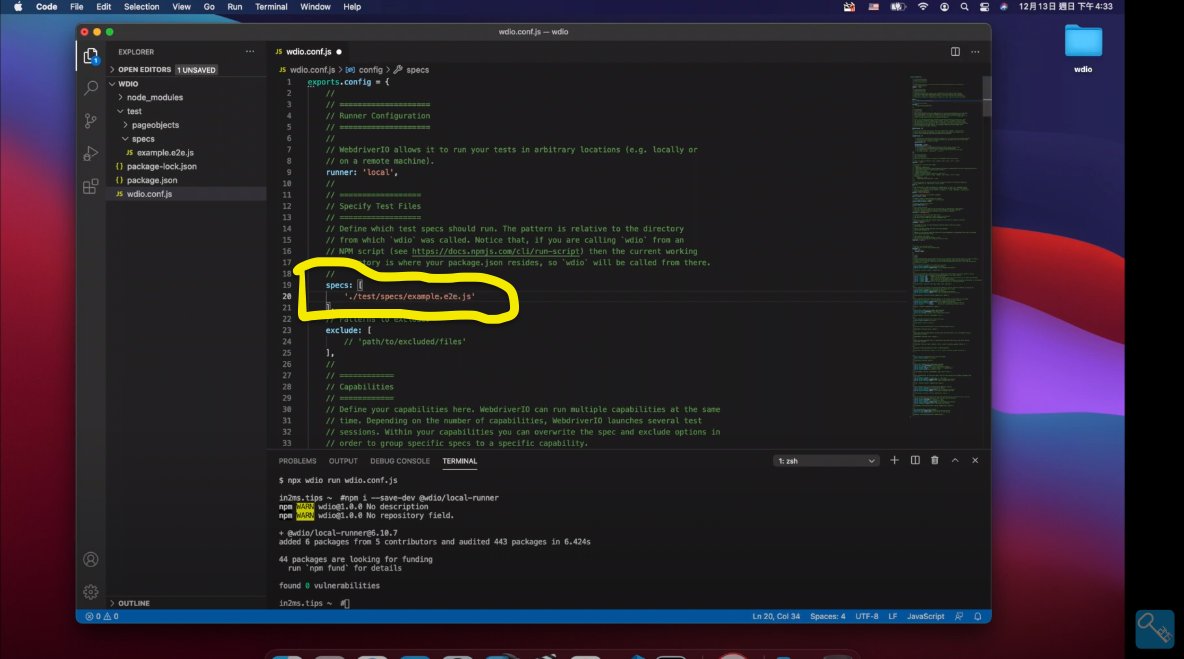Open editor More Actions menu
1184x659 pixels.
coord(976,52)
